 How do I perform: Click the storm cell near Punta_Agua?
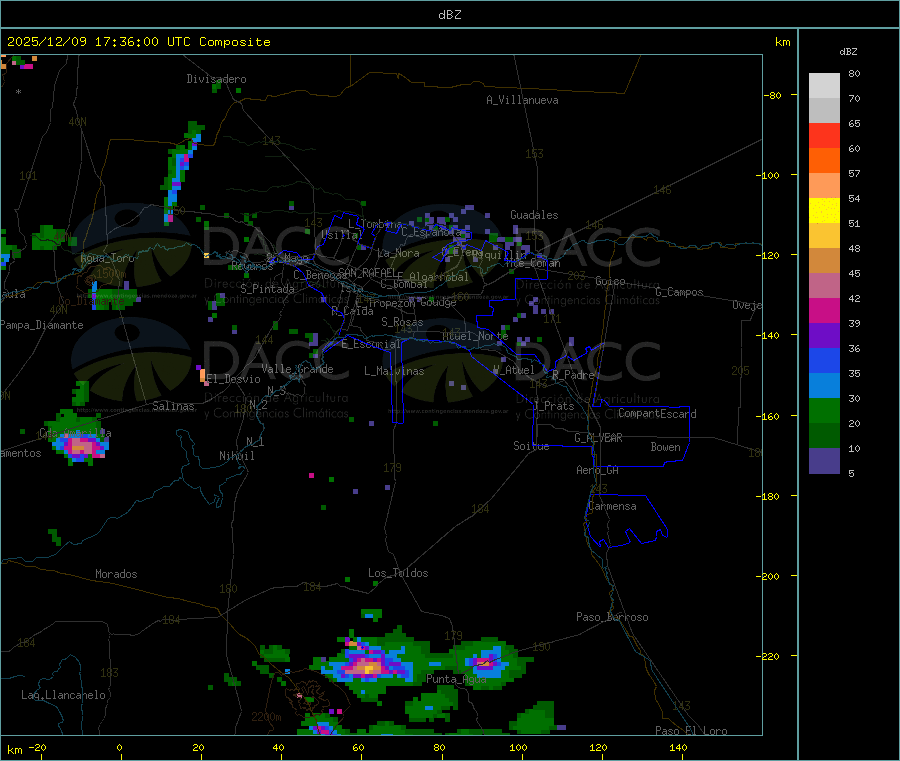[488, 662]
